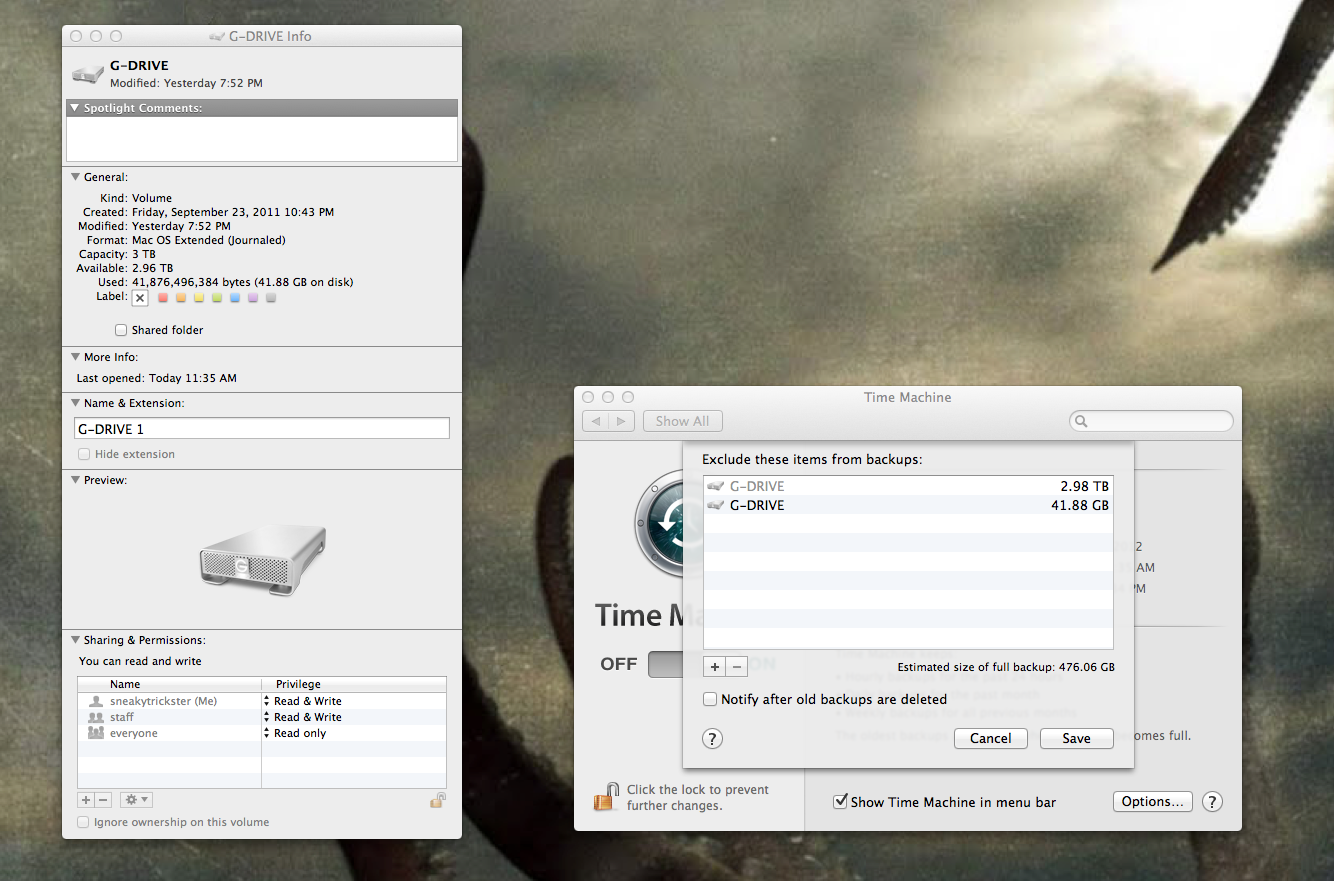Select the staff row name
1334x881 pixels.
[122, 717]
